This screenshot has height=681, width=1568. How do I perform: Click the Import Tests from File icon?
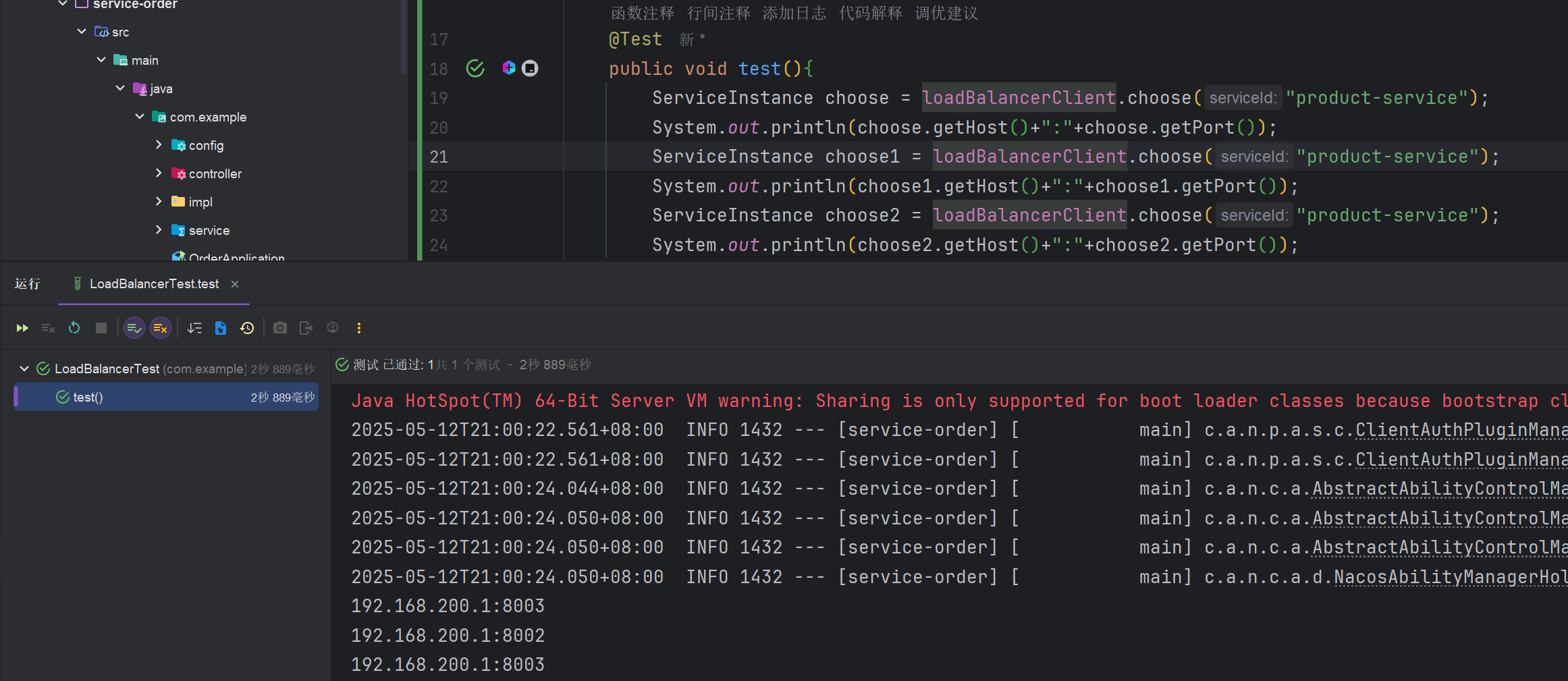click(221, 328)
